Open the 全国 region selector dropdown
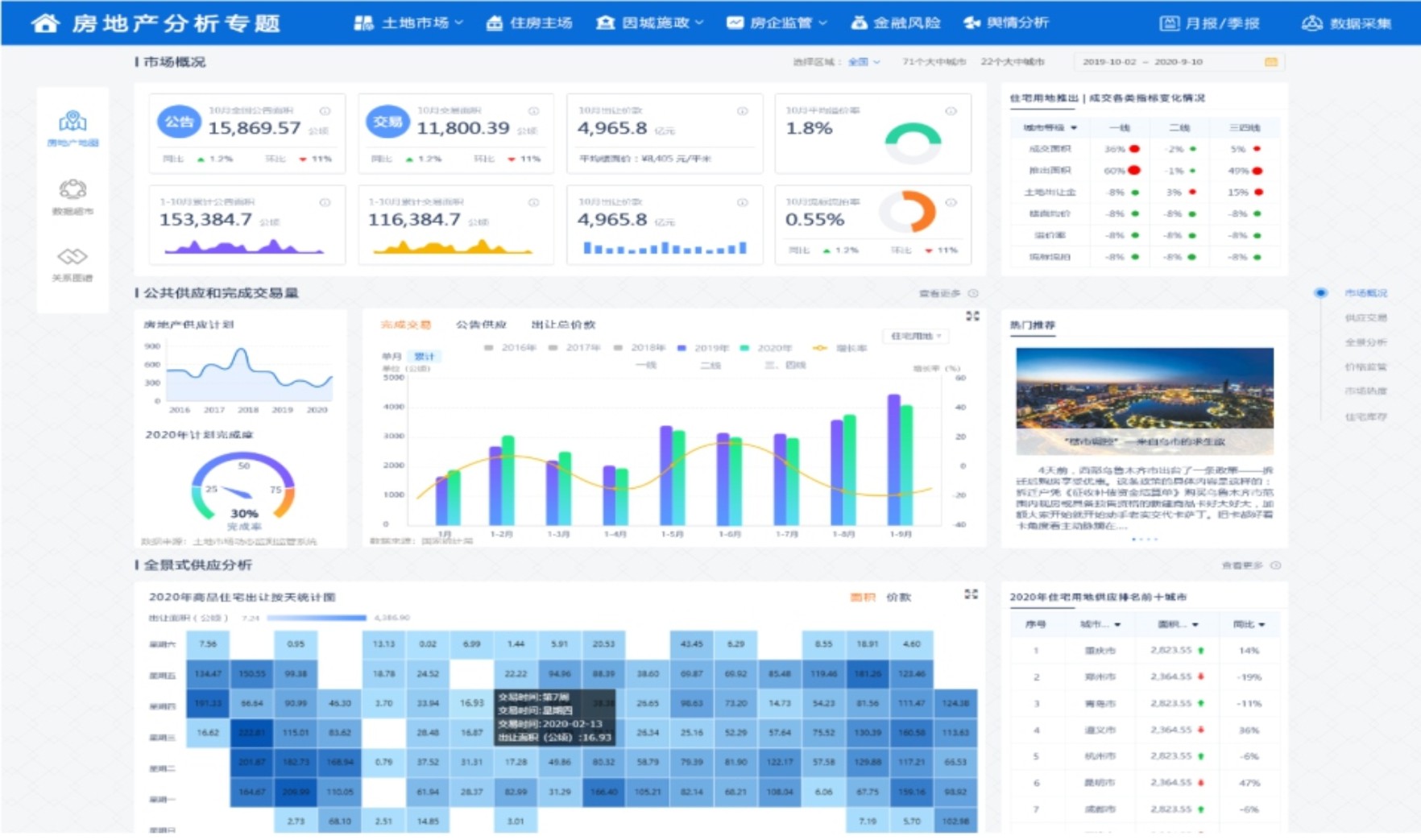Viewport: 1421px width, 840px height. pyautogui.click(x=864, y=62)
